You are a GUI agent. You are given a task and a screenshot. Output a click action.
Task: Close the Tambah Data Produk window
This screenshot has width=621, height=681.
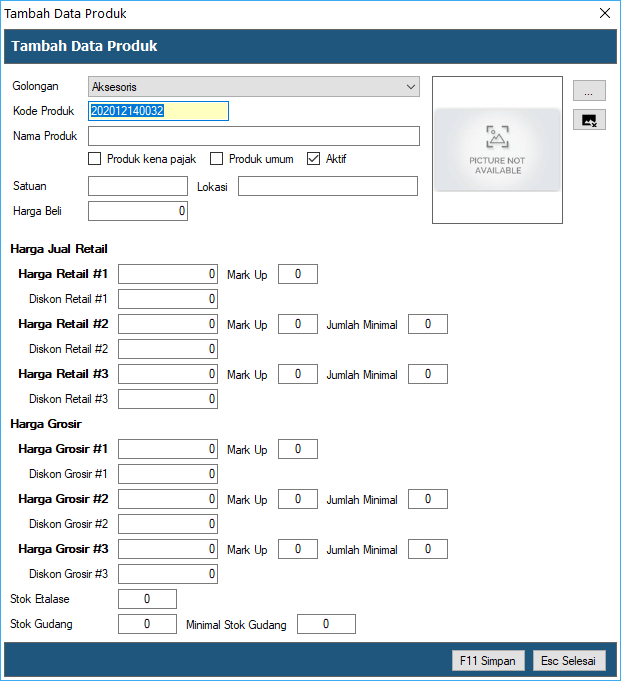(604, 14)
